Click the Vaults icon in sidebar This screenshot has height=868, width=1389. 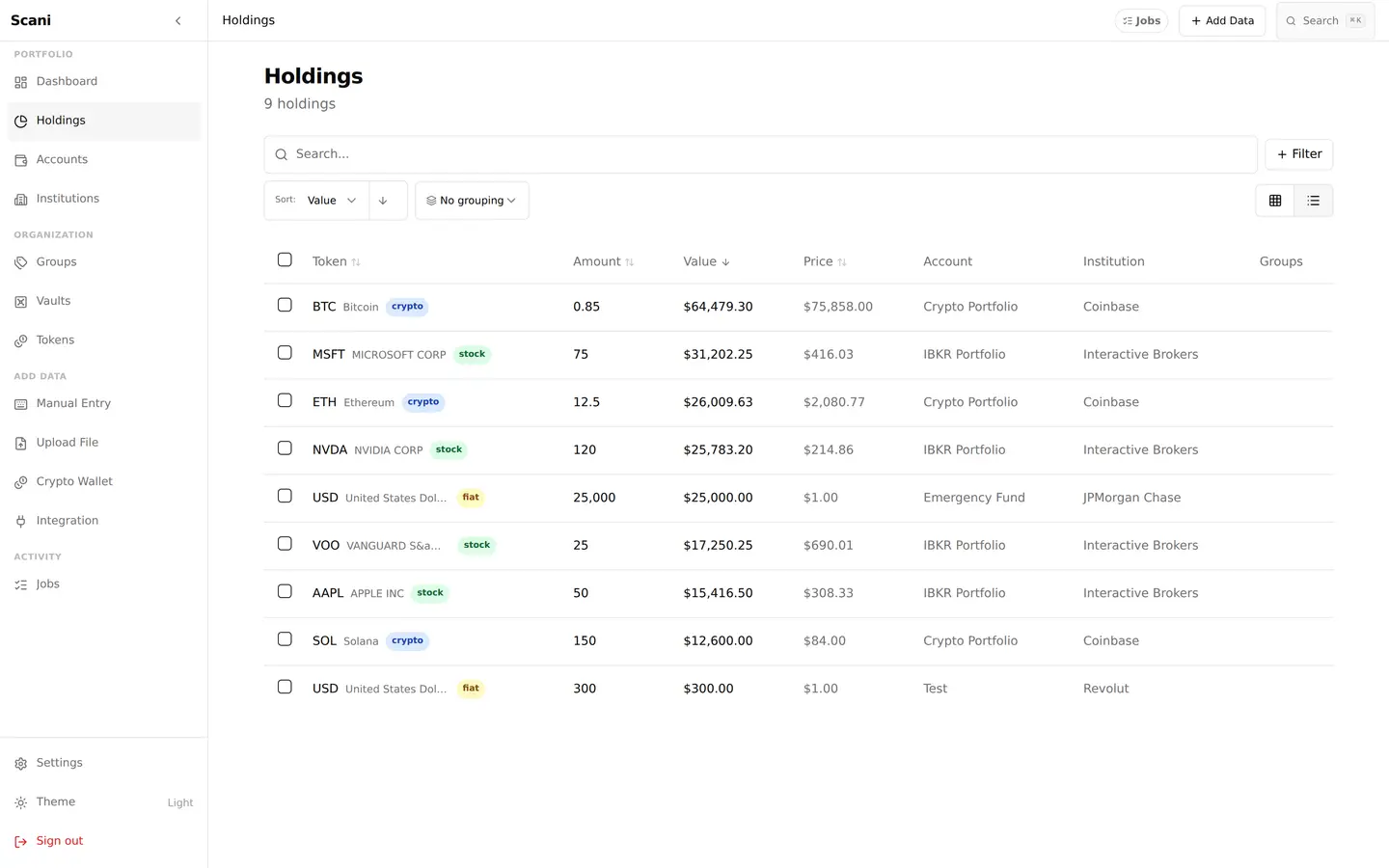(x=21, y=301)
